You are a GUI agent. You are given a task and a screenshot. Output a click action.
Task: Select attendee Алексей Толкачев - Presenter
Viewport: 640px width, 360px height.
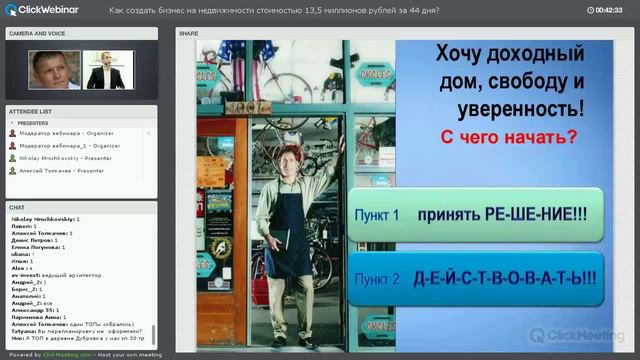click(62, 171)
